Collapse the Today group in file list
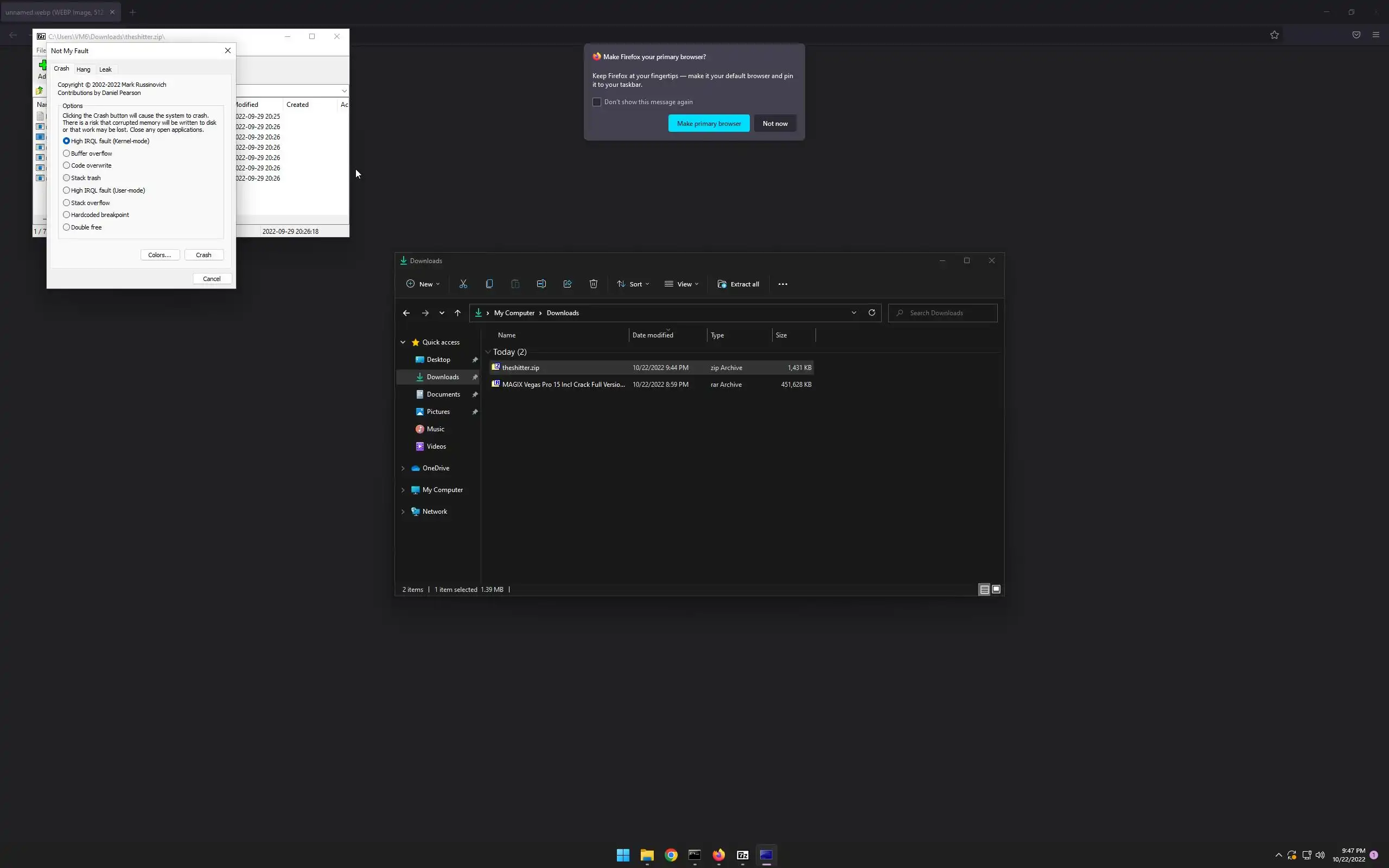Image resolution: width=1389 pixels, height=868 pixels. (488, 352)
